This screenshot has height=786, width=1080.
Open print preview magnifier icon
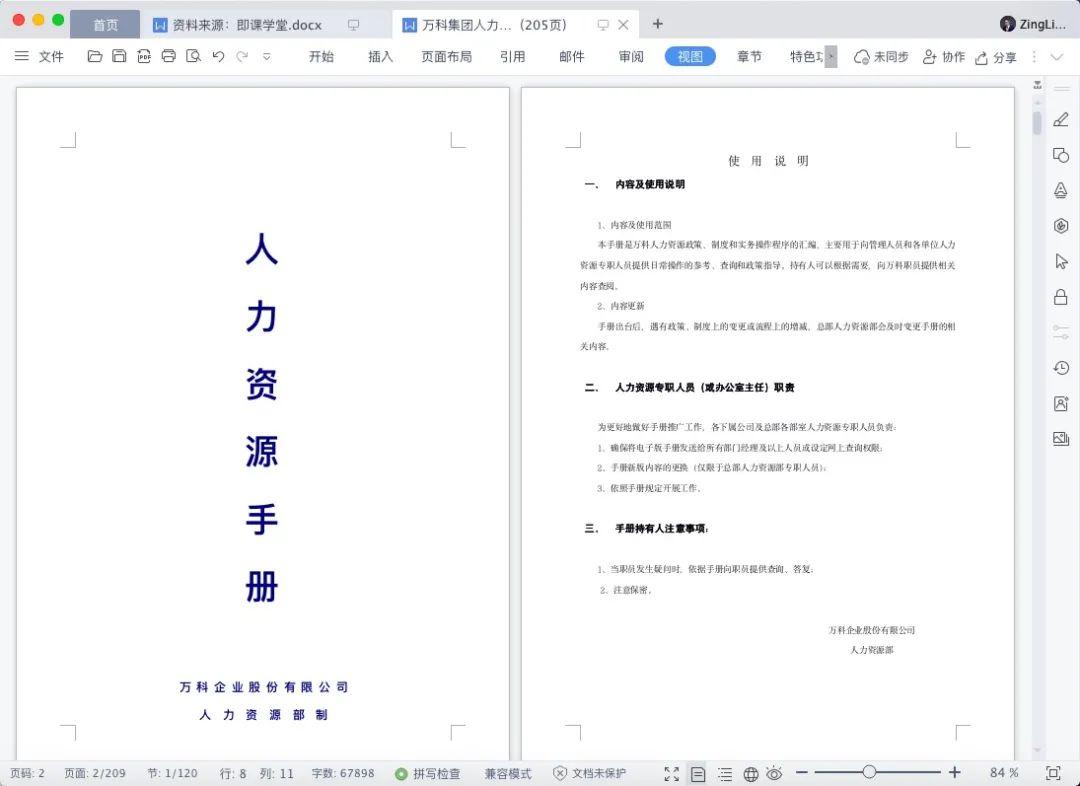click(194, 56)
